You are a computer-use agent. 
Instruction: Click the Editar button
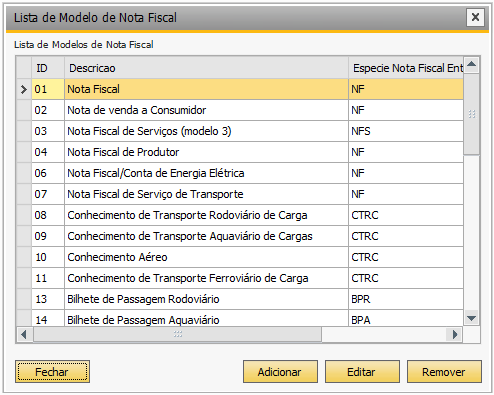(x=362, y=372)
